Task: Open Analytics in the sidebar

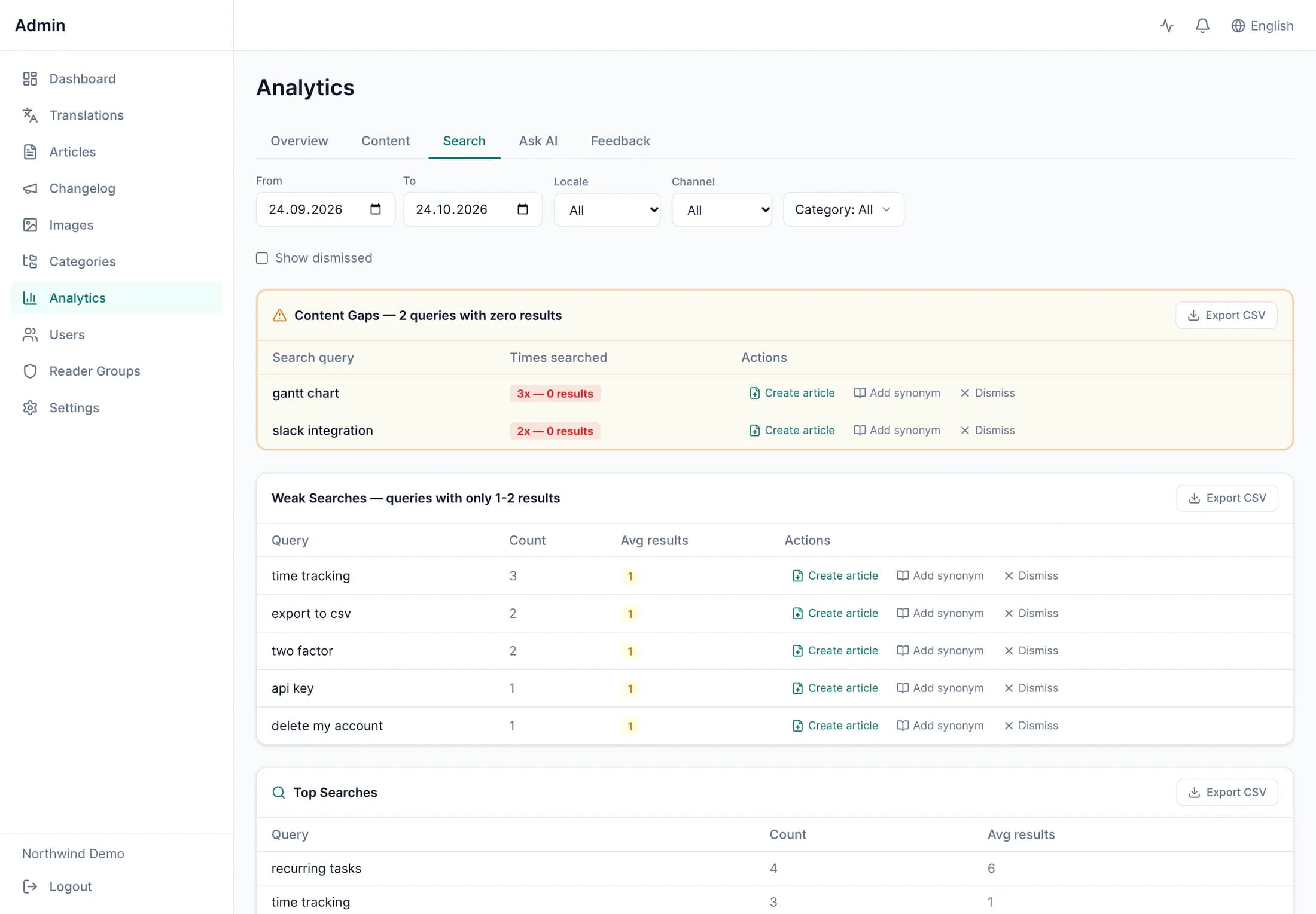Action: point(117,298)
